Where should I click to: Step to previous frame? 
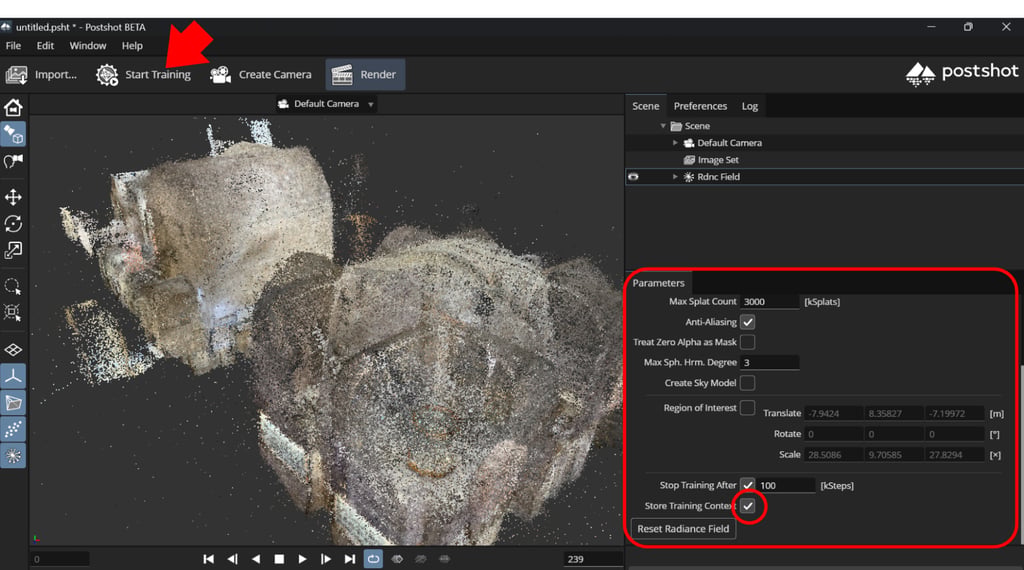pyautogui.click(x=232, y=559)
